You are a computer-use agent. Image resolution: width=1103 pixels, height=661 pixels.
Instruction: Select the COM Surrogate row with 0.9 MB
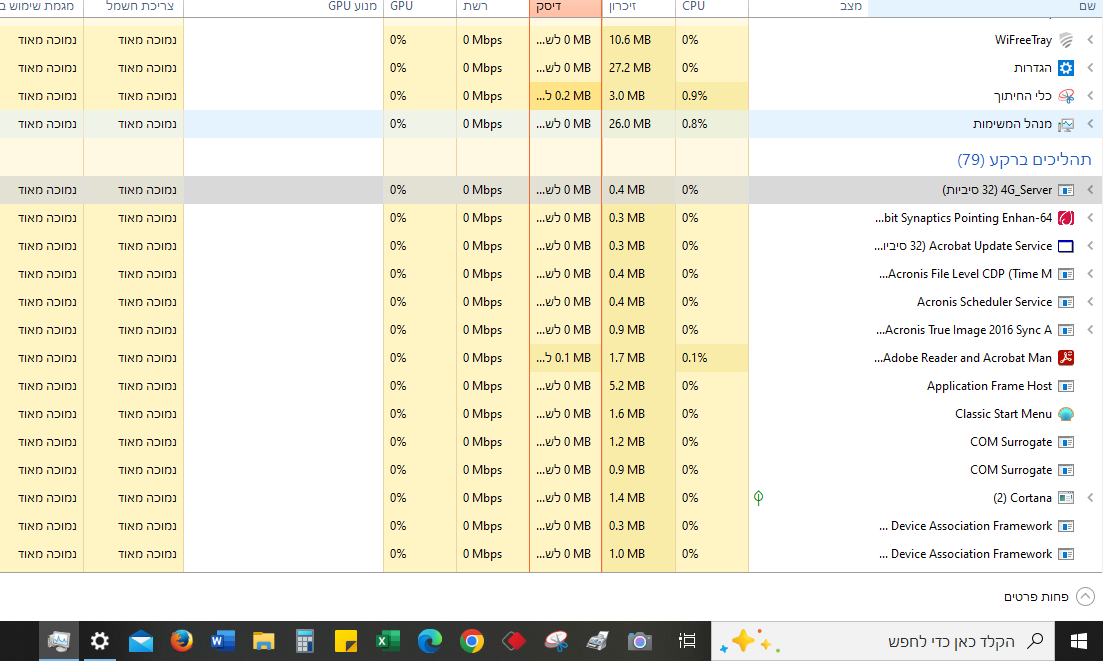[x=552, y=470]
